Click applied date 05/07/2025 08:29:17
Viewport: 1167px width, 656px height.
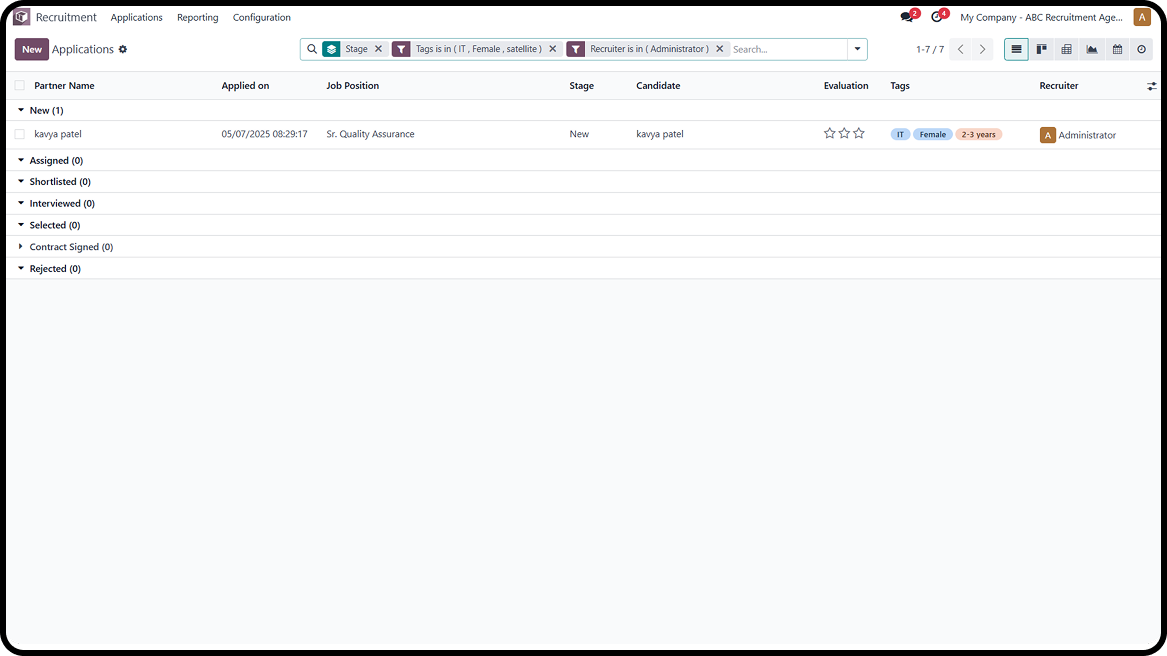click(x=264, y=134)
